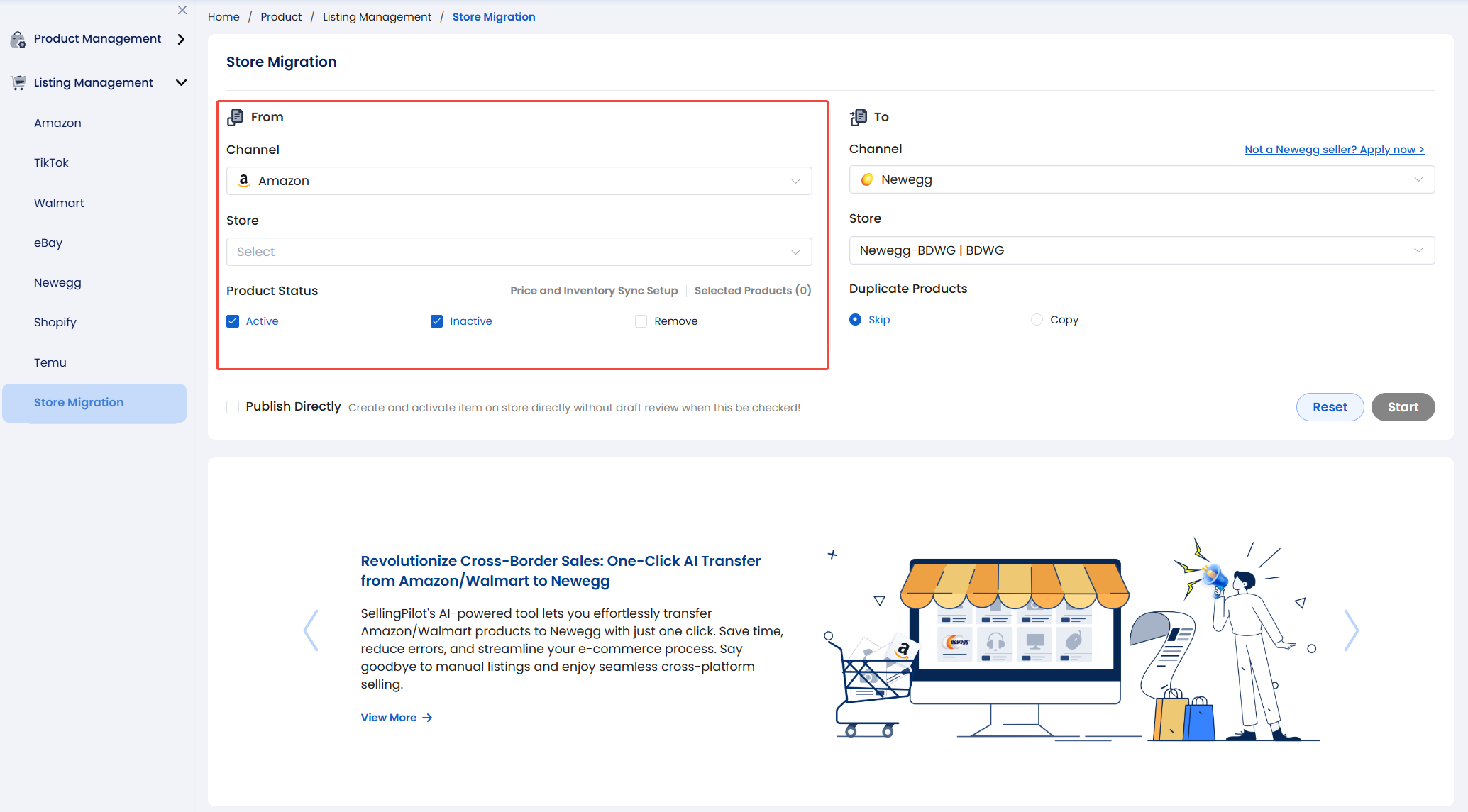Select the Copy duplicate products option

[1037, 320]
